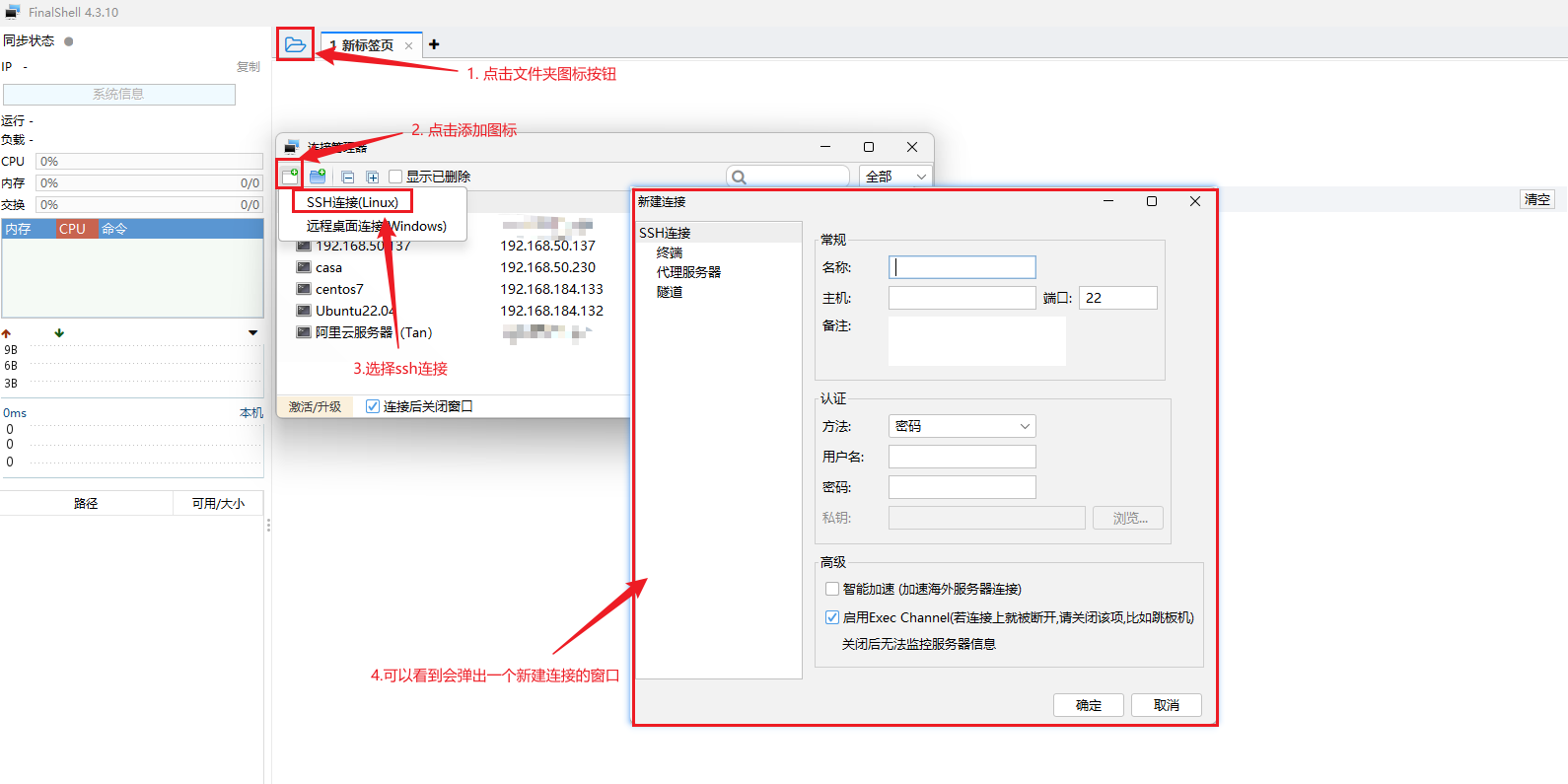Select 终端 in the settings tree
Screen dimensions: 1568x784
(670, 252)
